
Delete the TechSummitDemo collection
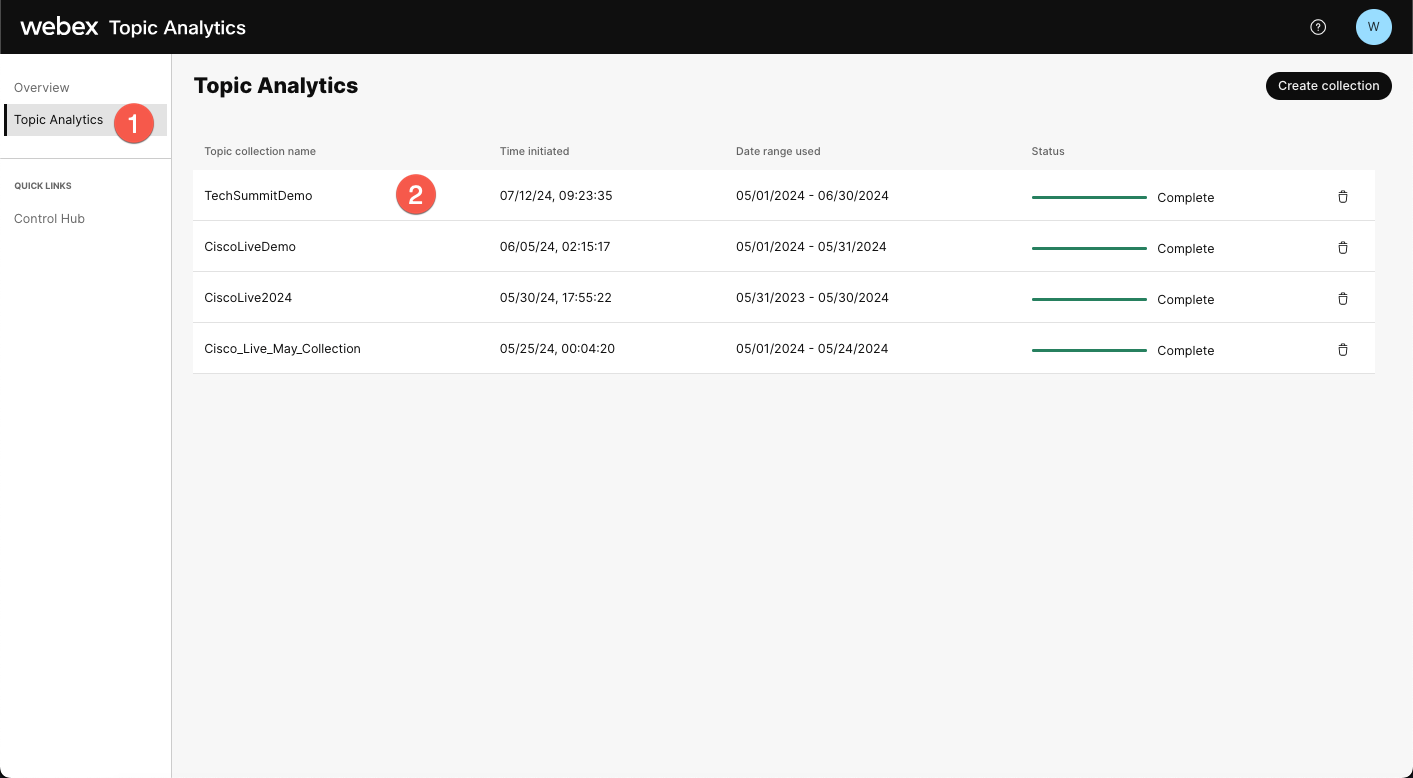point(1343,196)
